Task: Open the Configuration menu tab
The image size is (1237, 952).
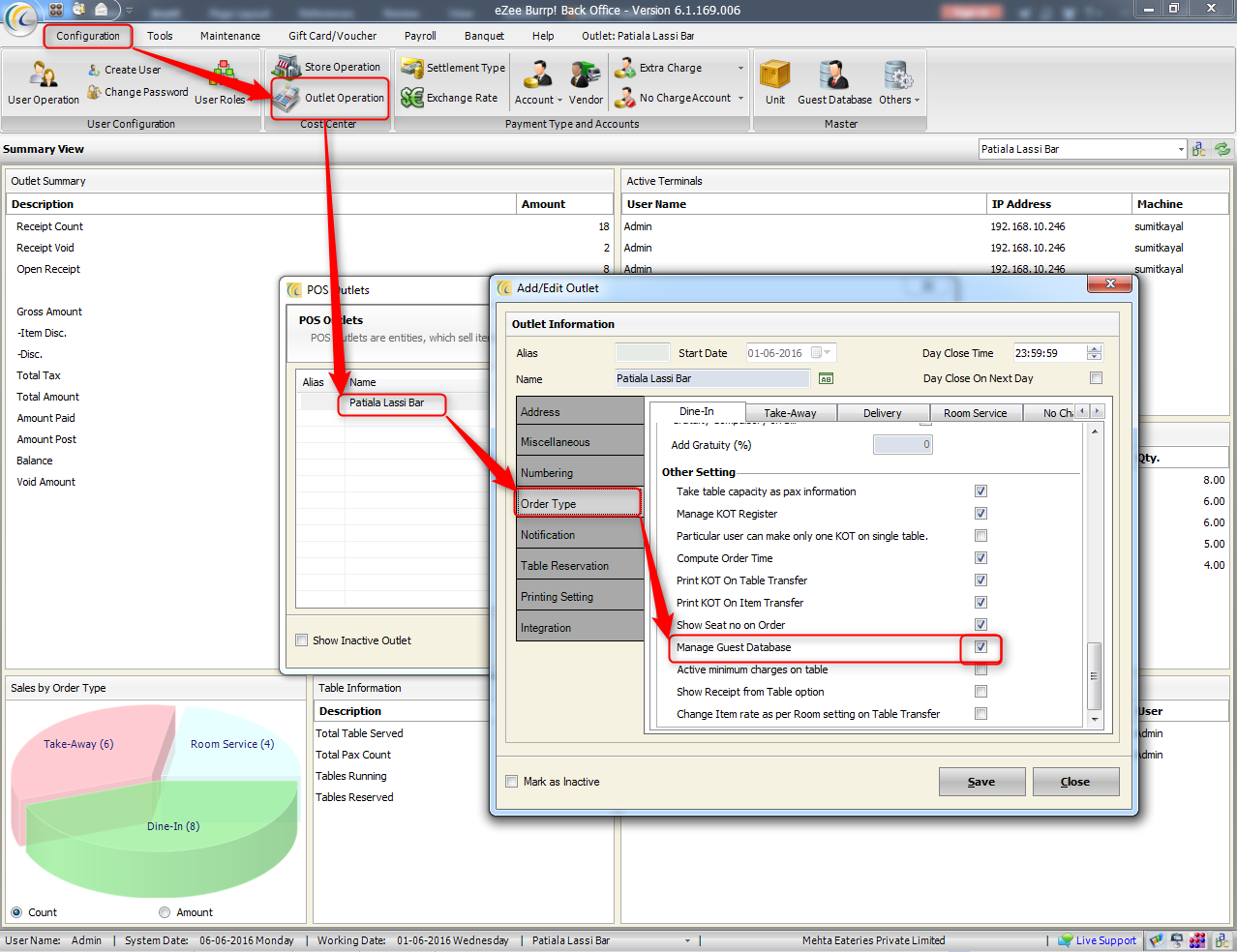Action: click(x=88, y=36)
